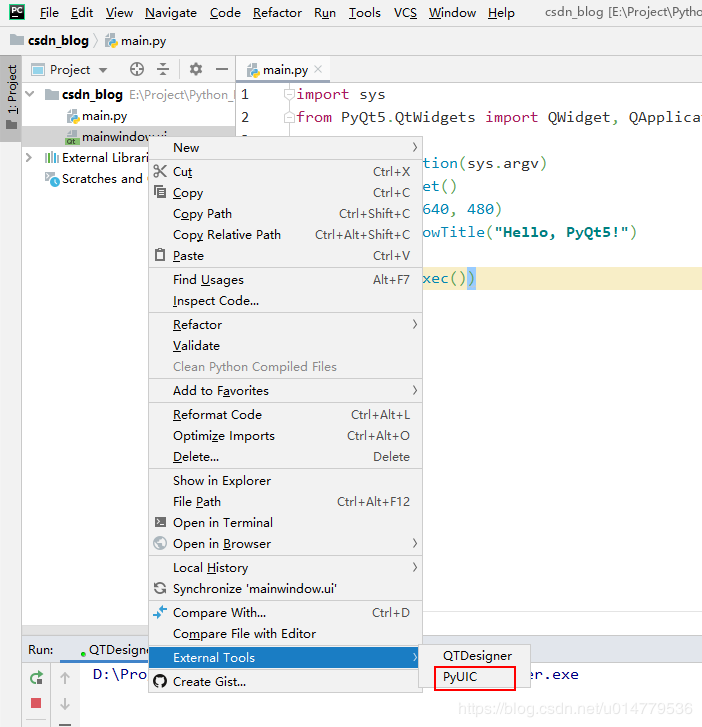
Task: Choose Copy Path in context menu
Action: [x=285, y=214]
